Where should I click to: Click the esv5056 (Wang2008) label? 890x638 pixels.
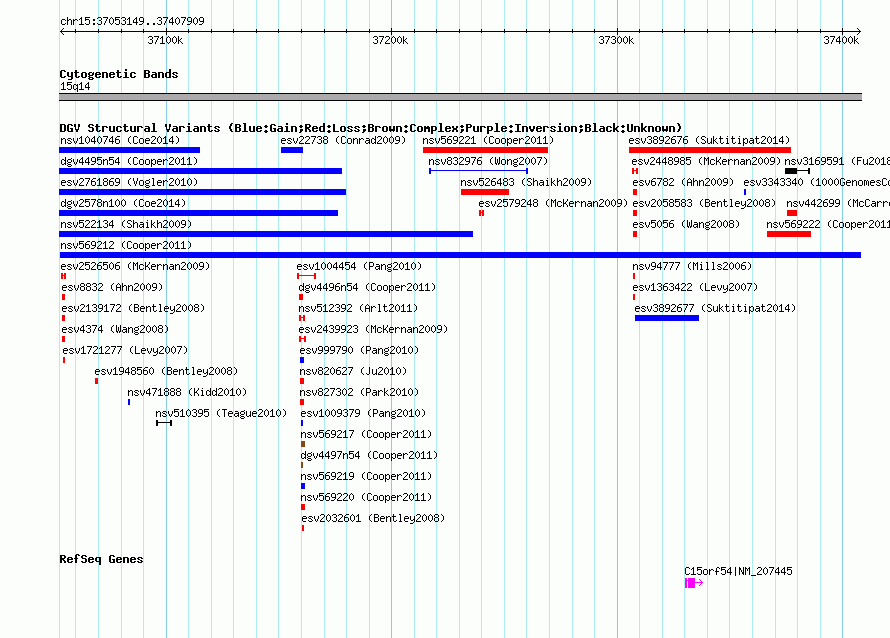tap(686, 224)
